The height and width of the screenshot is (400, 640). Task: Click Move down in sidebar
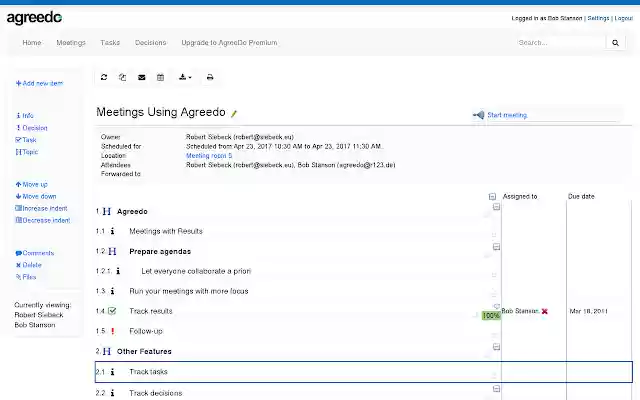[x=36, y=196]
